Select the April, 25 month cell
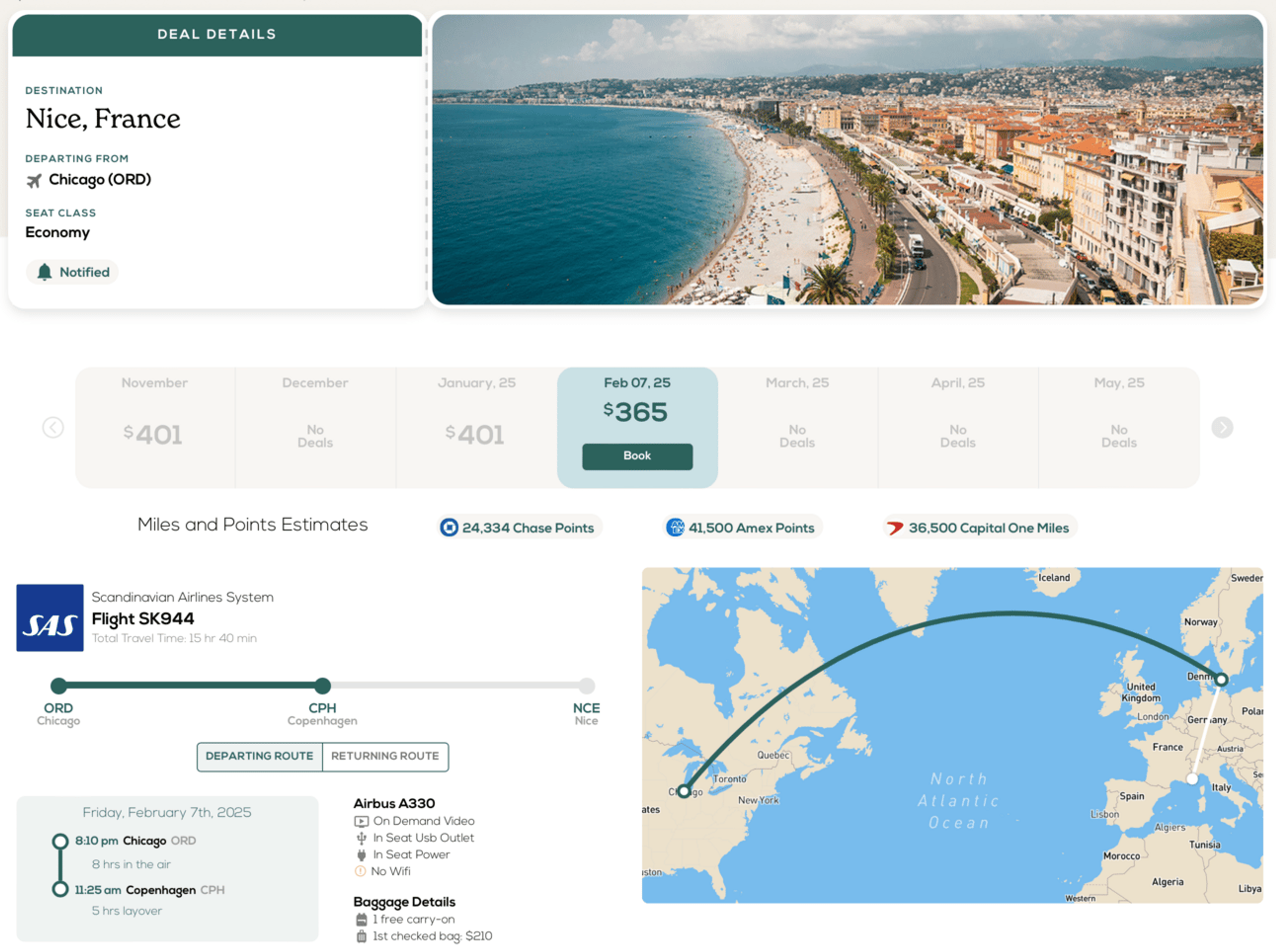1276x952 pixels. pyautogui.click(x=958, y=428)
